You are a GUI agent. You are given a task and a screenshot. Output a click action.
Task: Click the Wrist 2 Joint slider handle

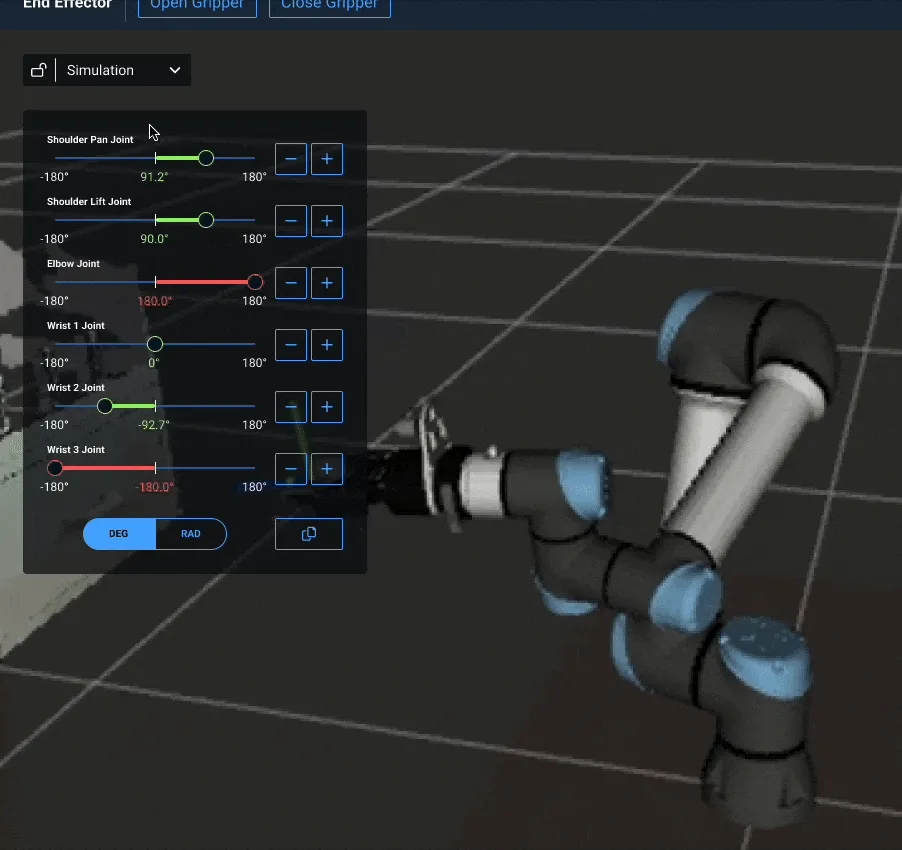click(105, 406)
